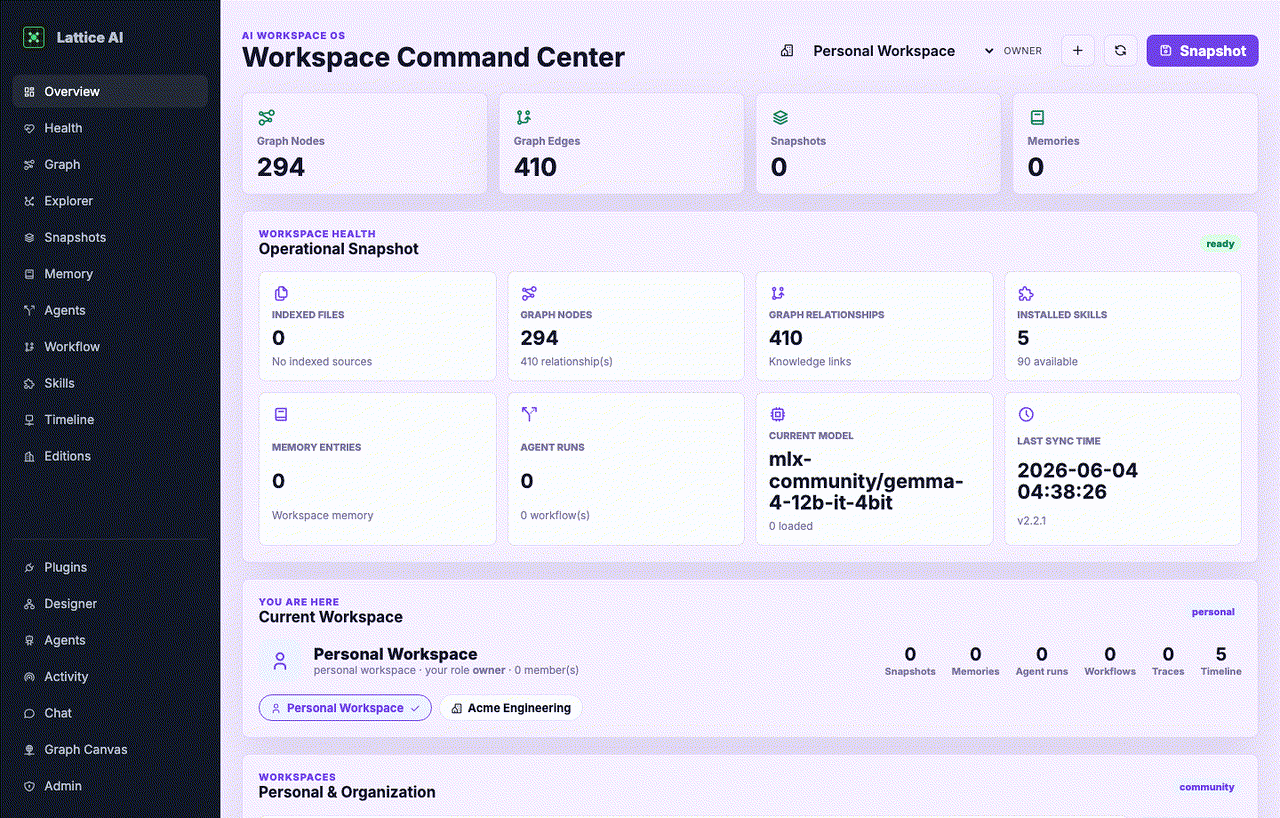Click the Agent runs count stat

click(1042, 662)
